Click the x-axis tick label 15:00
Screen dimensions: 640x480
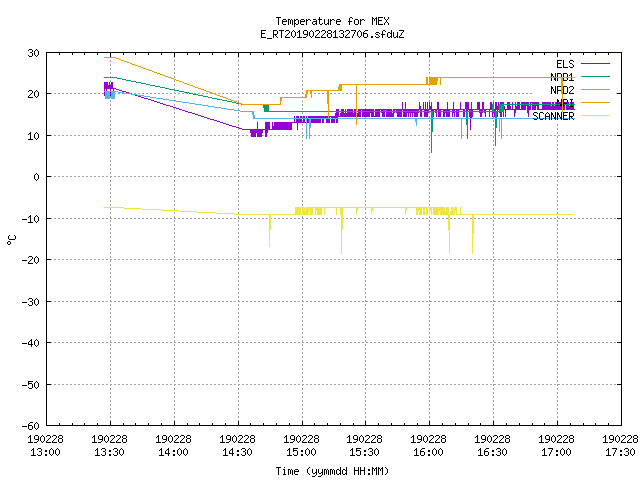(x=301, y=452)
